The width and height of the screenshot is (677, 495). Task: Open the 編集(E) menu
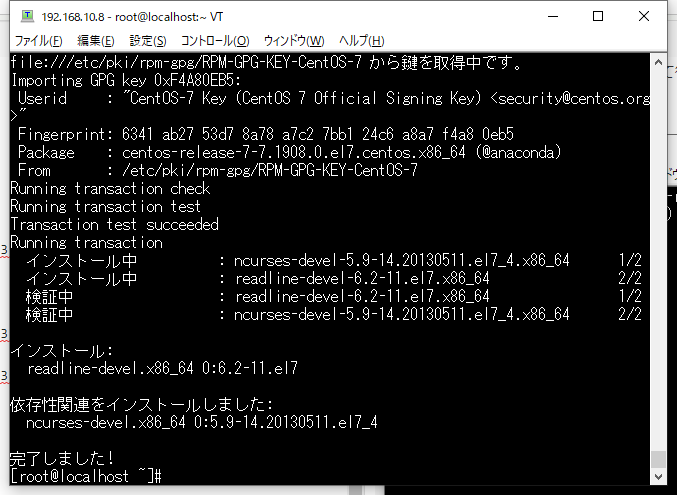coord(95,41)
